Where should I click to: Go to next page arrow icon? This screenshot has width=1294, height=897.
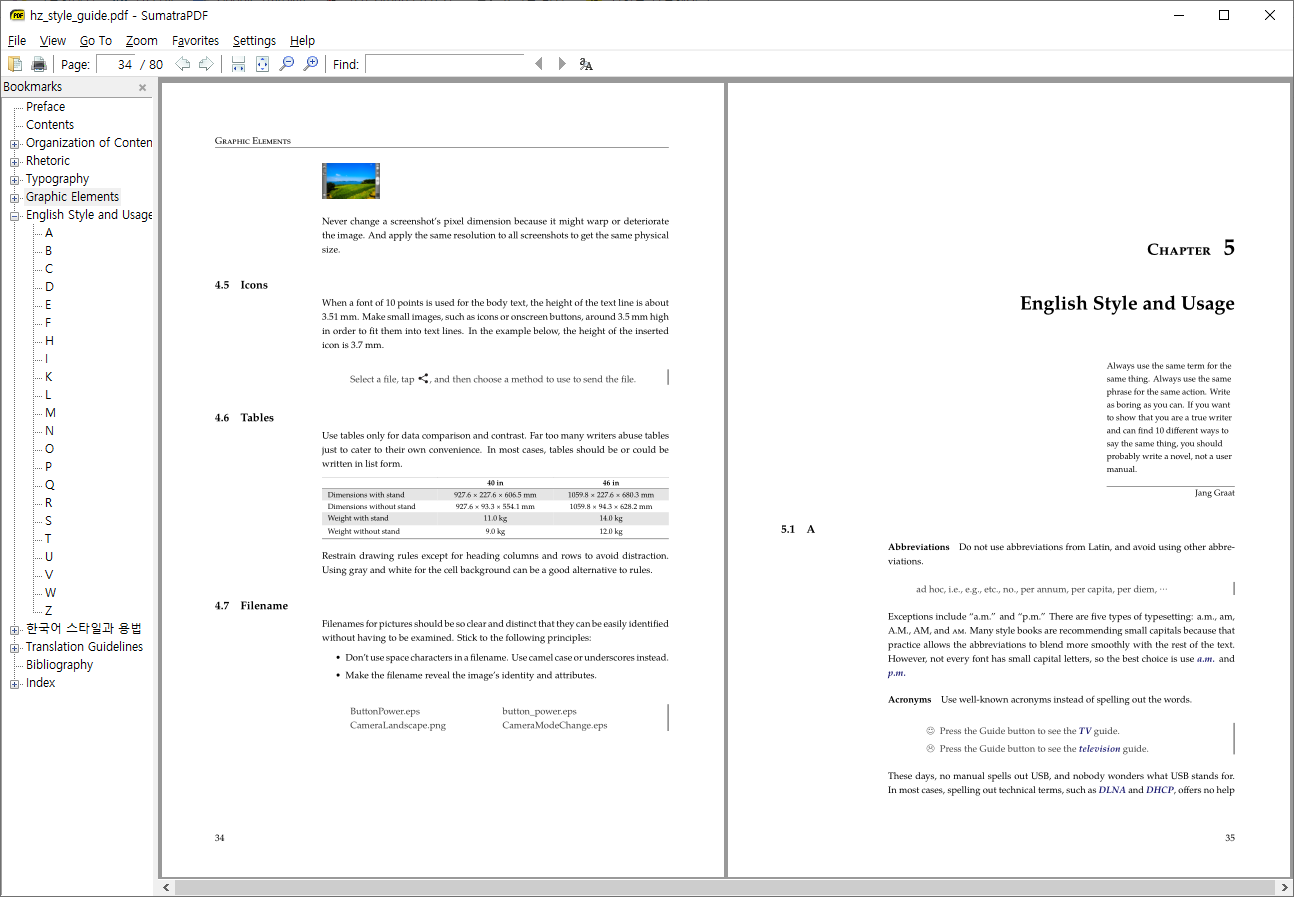(x=206, y=64)
